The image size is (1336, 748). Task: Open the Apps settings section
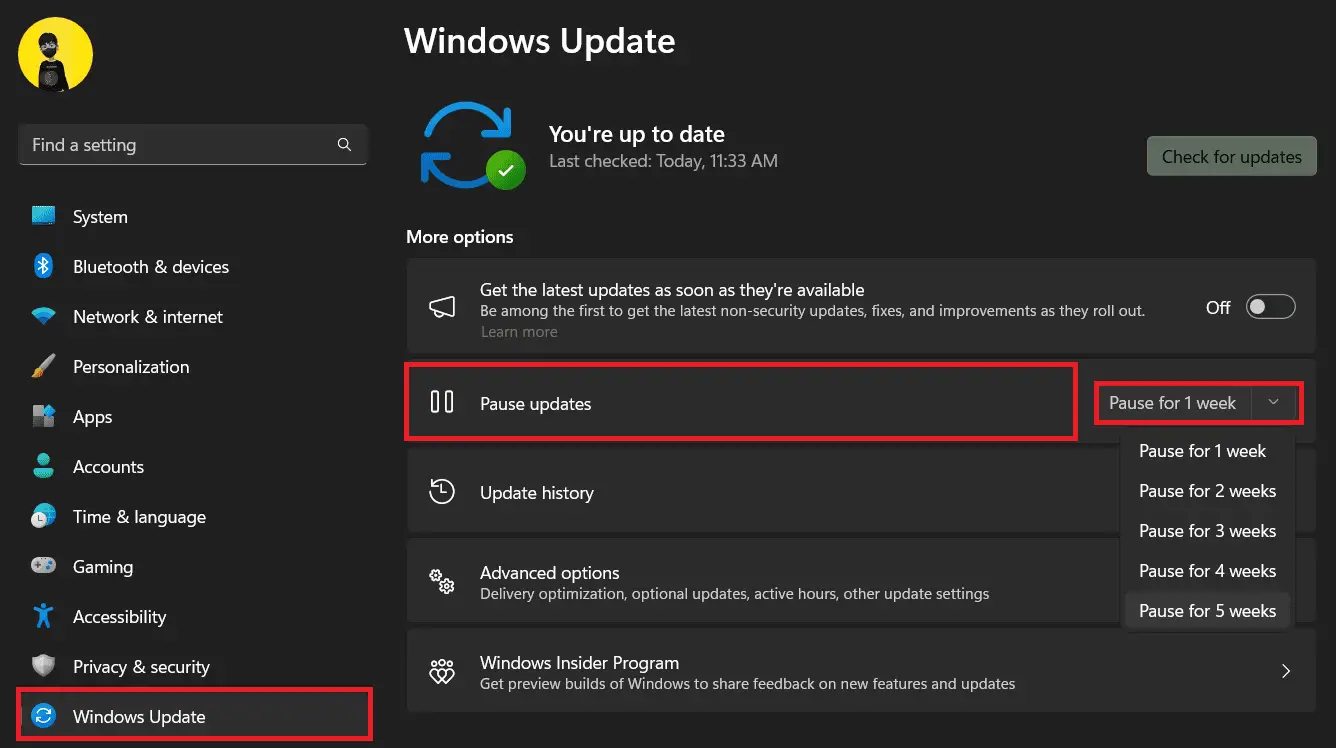pyautogui.click(x=92, y=417)
